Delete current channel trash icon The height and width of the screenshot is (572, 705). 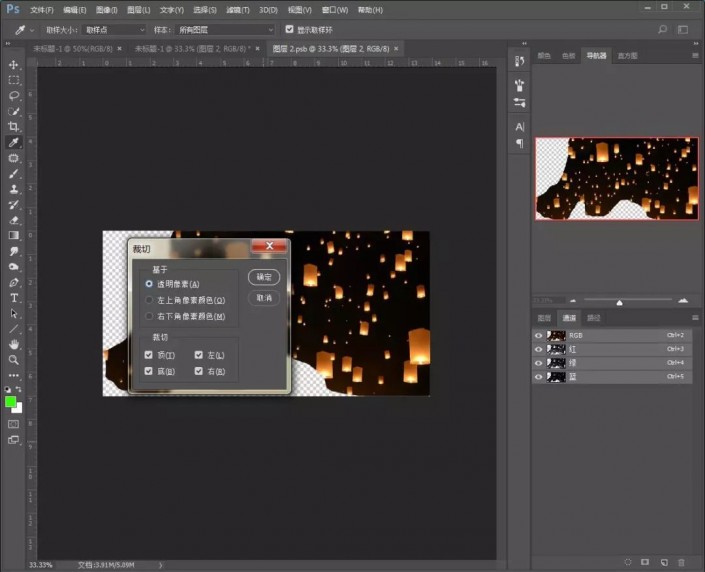(681, 562)
